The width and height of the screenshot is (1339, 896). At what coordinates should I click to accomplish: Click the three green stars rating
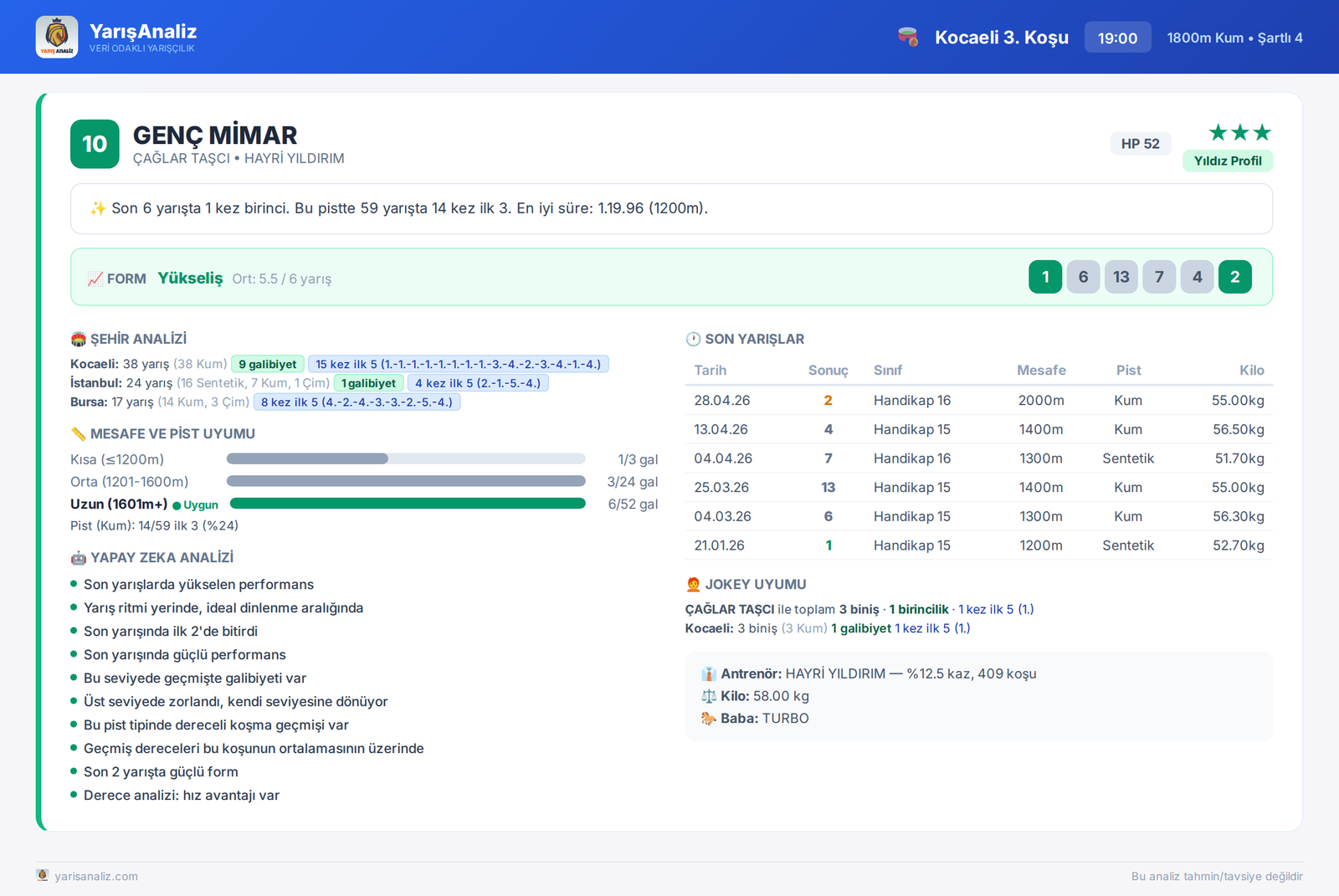[1240, 132]
